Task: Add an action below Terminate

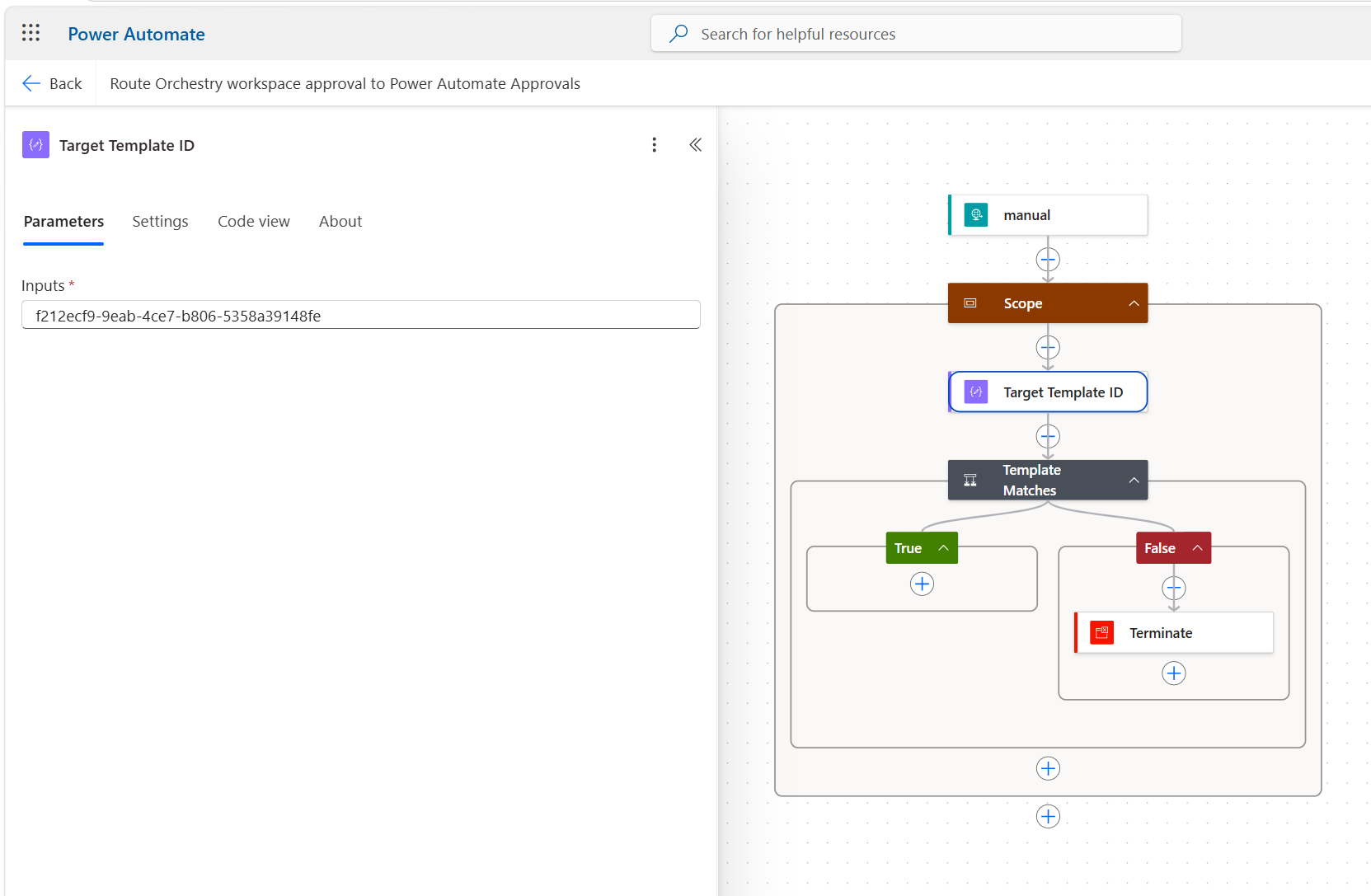Action: click(x=1174, y=673)
